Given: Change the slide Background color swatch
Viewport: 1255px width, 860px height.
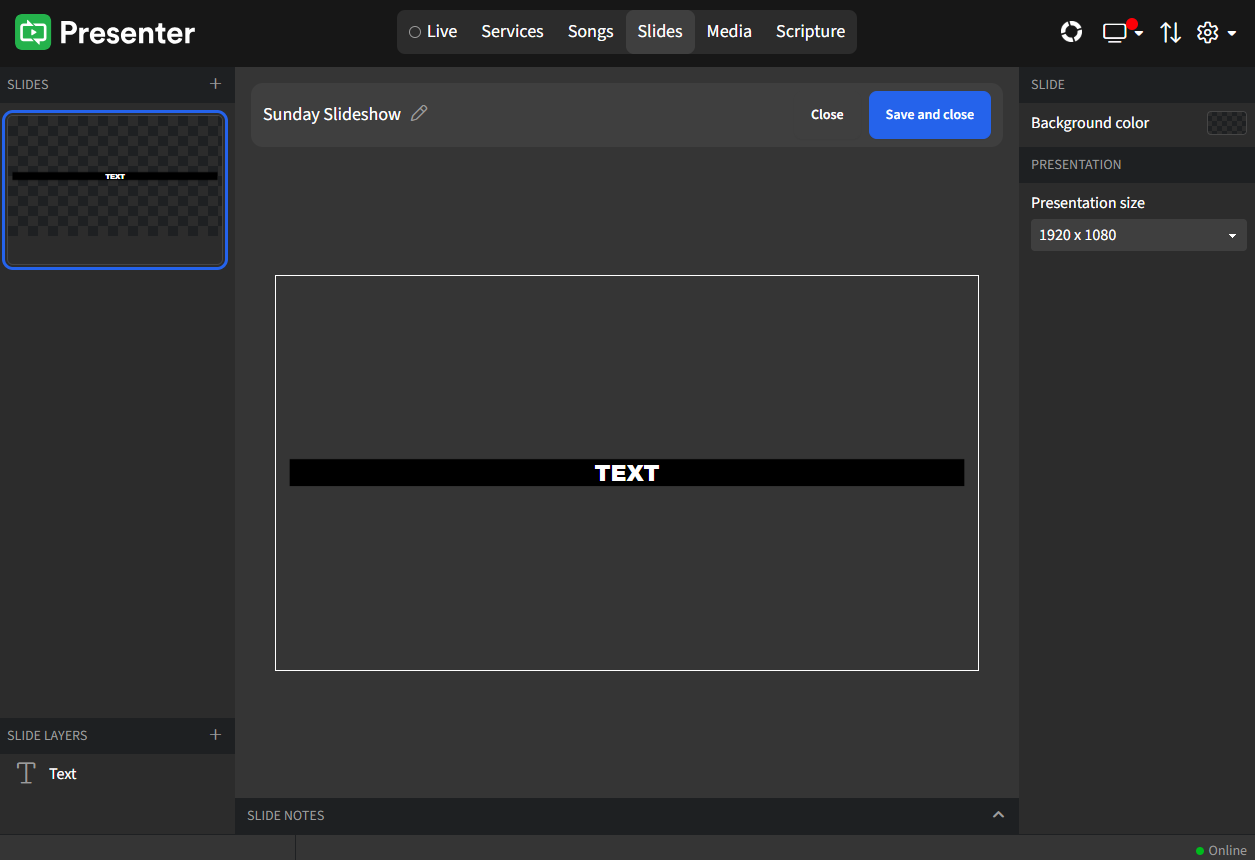Looking at the screenshot, I should [x=1226, y=122].
